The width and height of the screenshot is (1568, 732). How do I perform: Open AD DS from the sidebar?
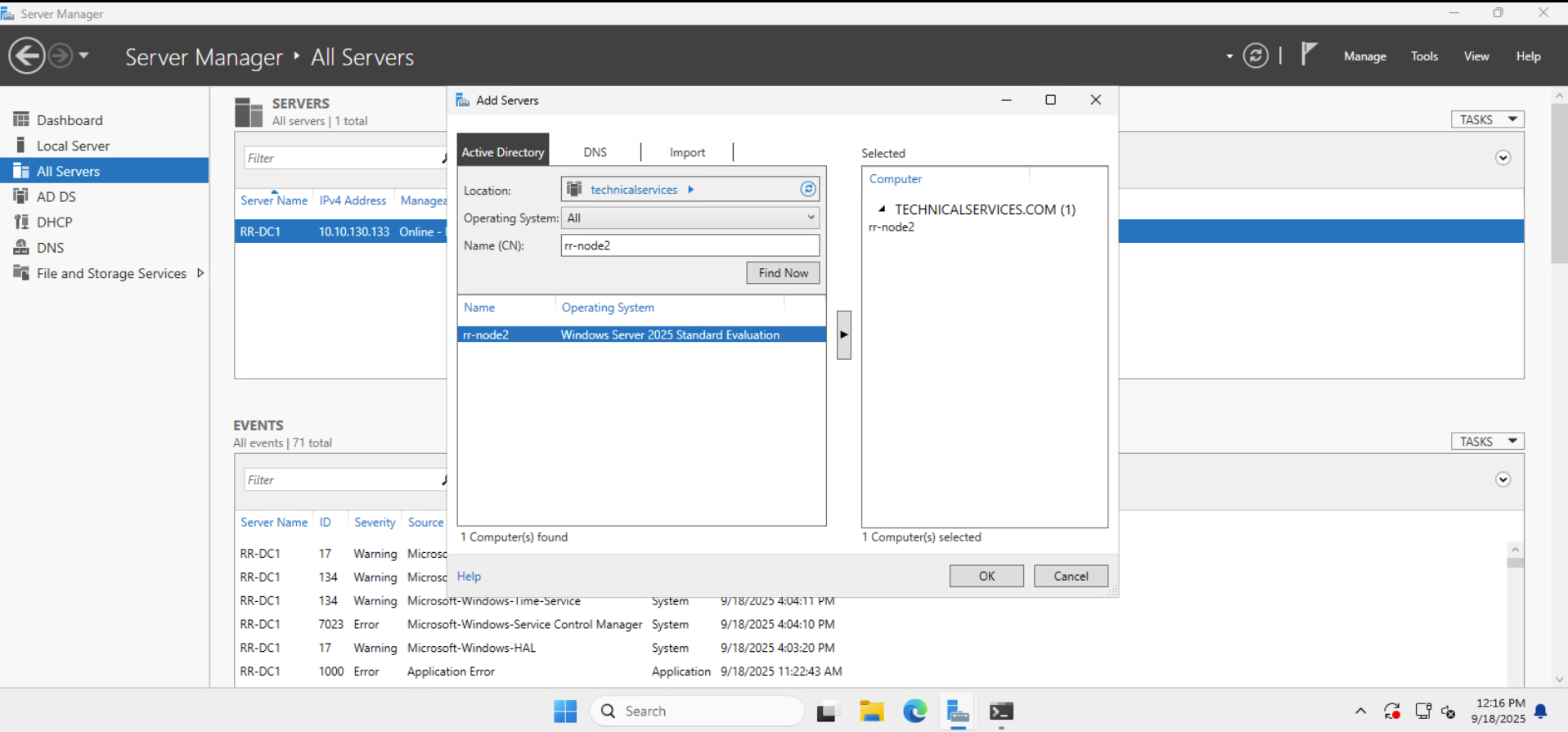click(x=56, y=196)
